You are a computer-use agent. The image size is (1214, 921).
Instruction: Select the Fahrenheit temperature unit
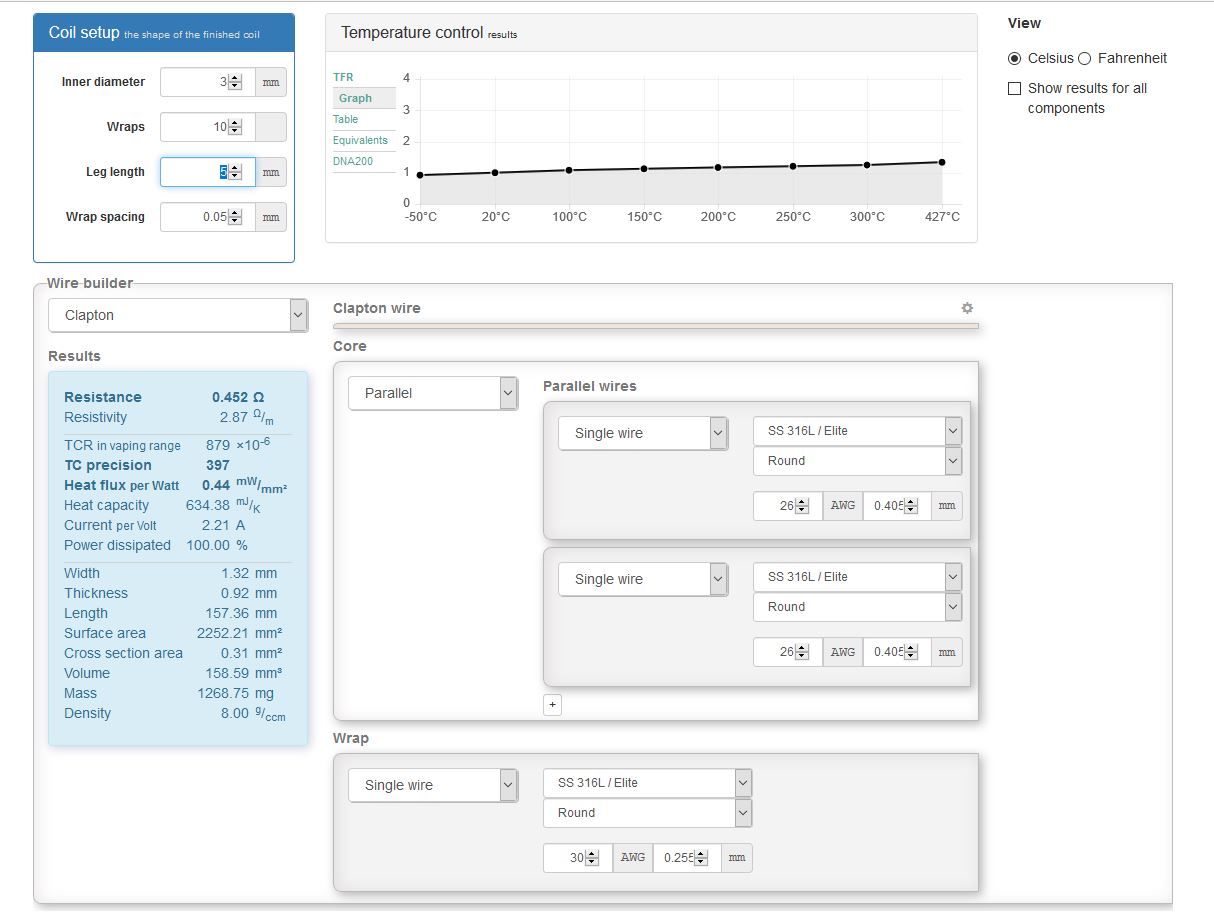pos(1084,58)
